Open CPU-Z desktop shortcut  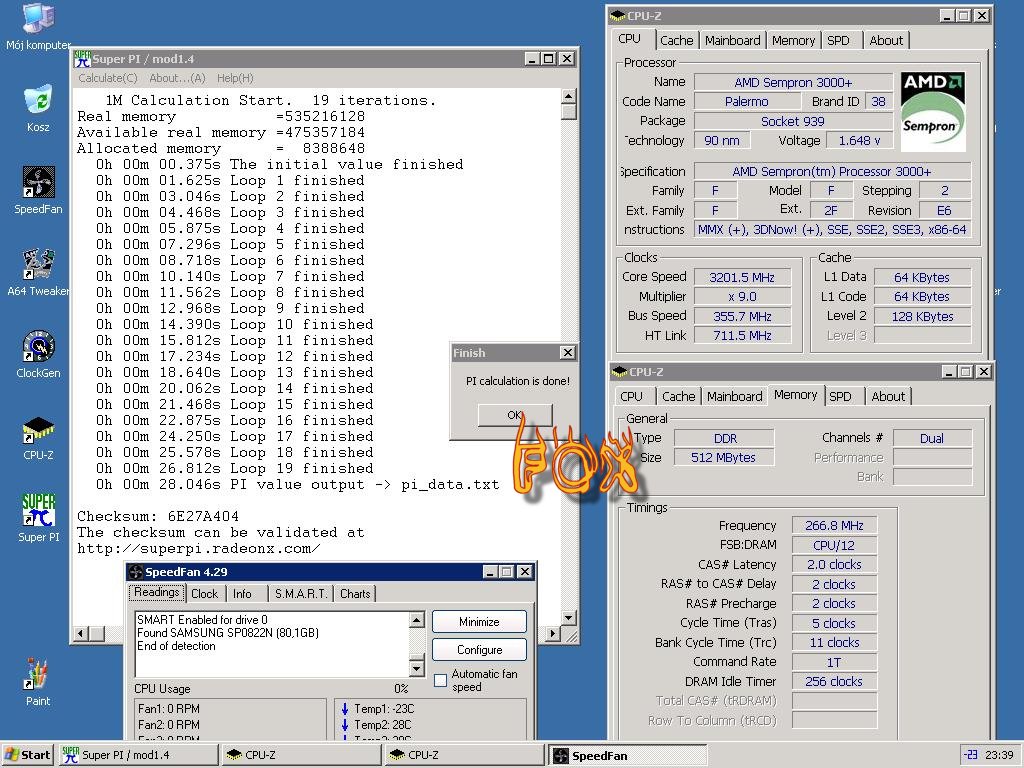[x=38, y=437]
